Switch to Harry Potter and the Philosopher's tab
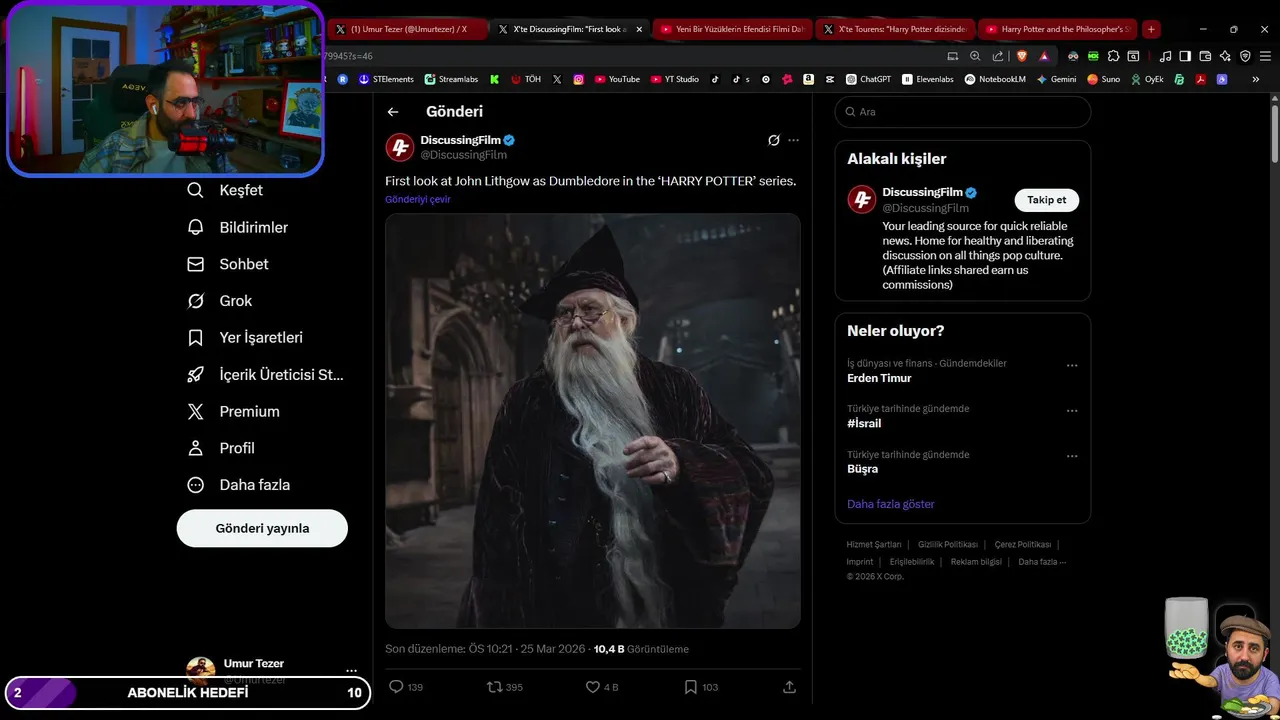Image resolution: width=1280 pixels, height=720 pixels. pyautogui.click(x=1058, y=29)
